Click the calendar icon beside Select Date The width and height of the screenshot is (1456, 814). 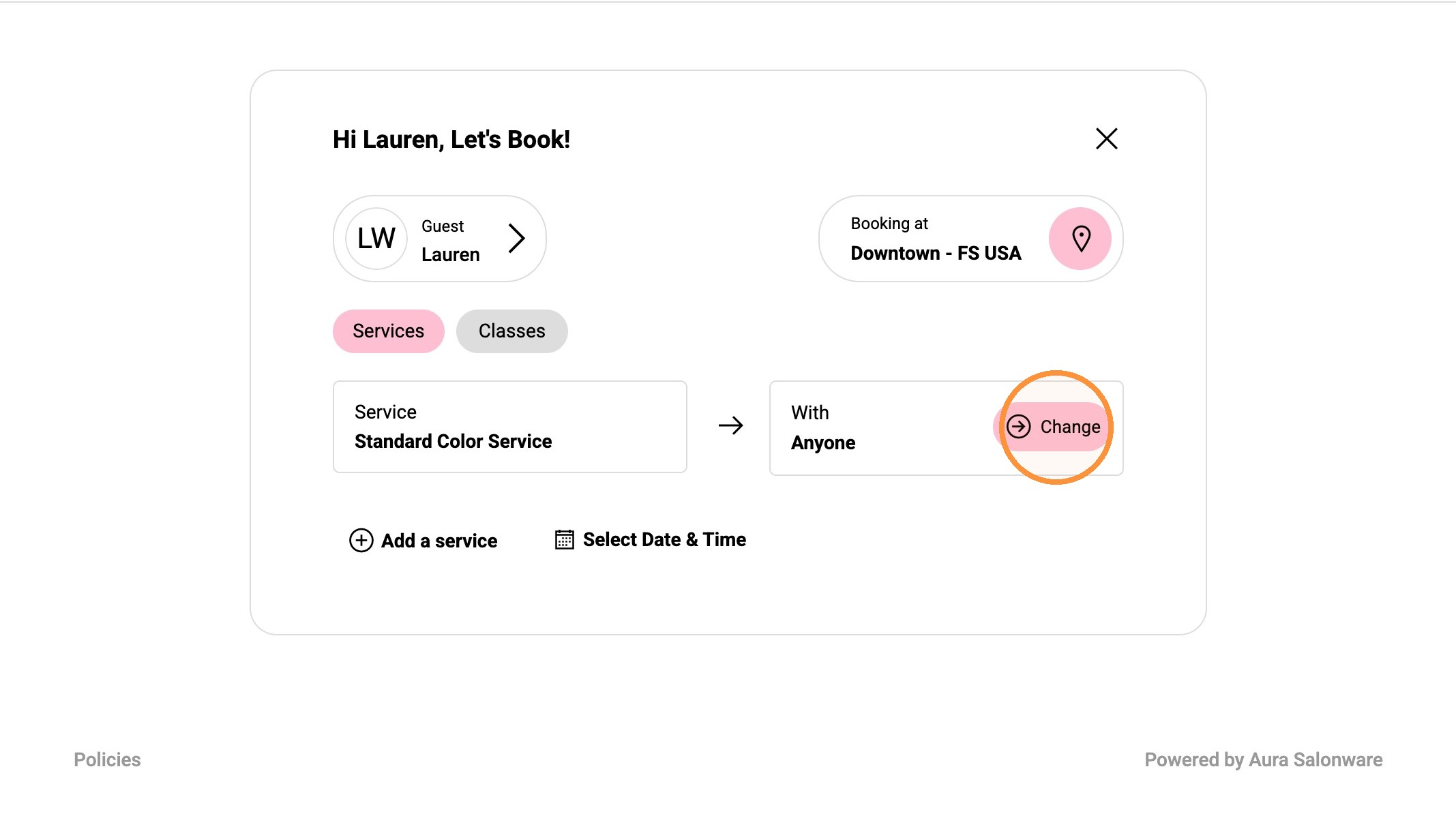(564, 539)
